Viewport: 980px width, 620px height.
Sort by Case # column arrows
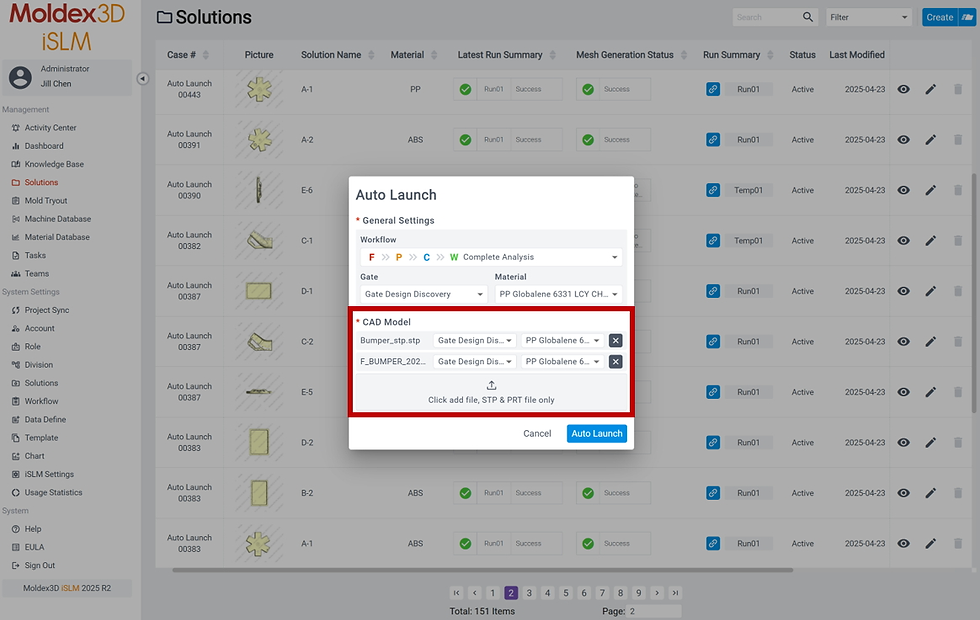point(206,55)
